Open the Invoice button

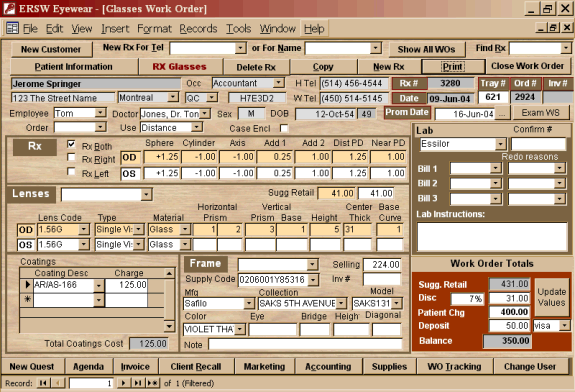pyautogui.click(x=135, y=366)
